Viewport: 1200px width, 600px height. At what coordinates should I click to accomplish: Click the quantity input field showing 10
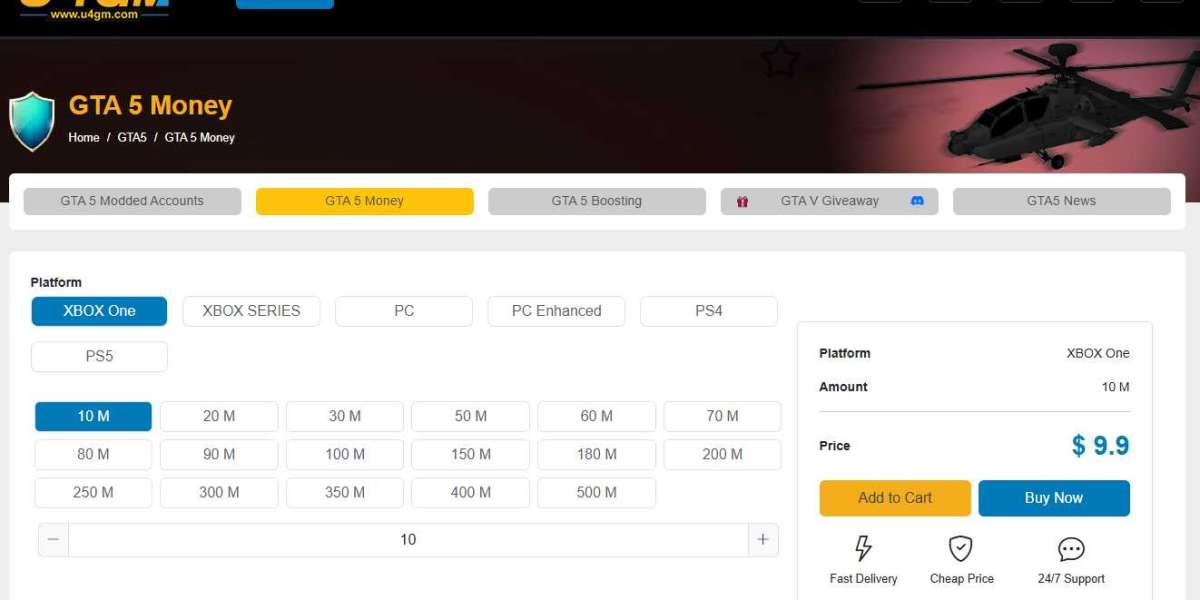[408, 539]
